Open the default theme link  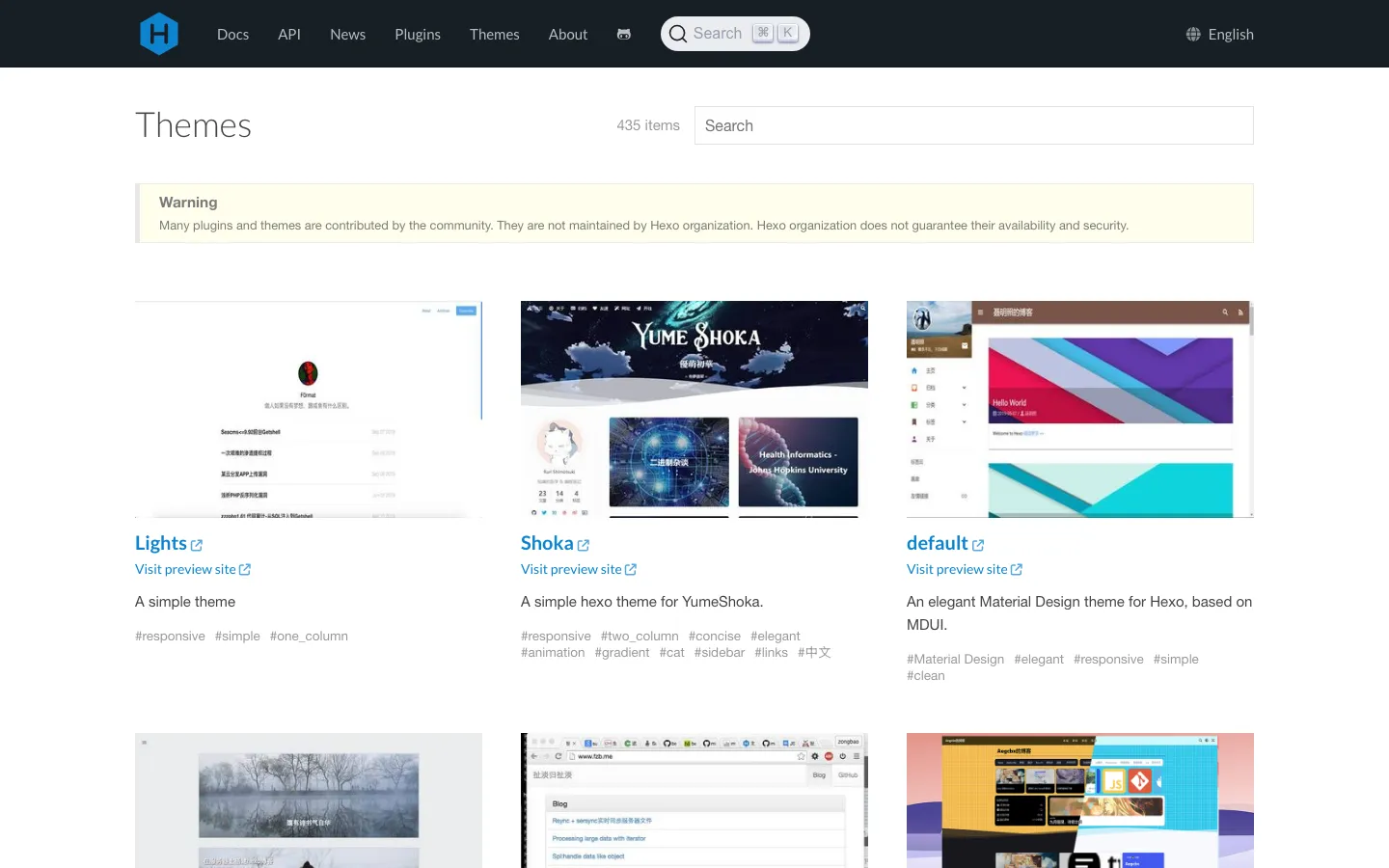pos(937,543)
